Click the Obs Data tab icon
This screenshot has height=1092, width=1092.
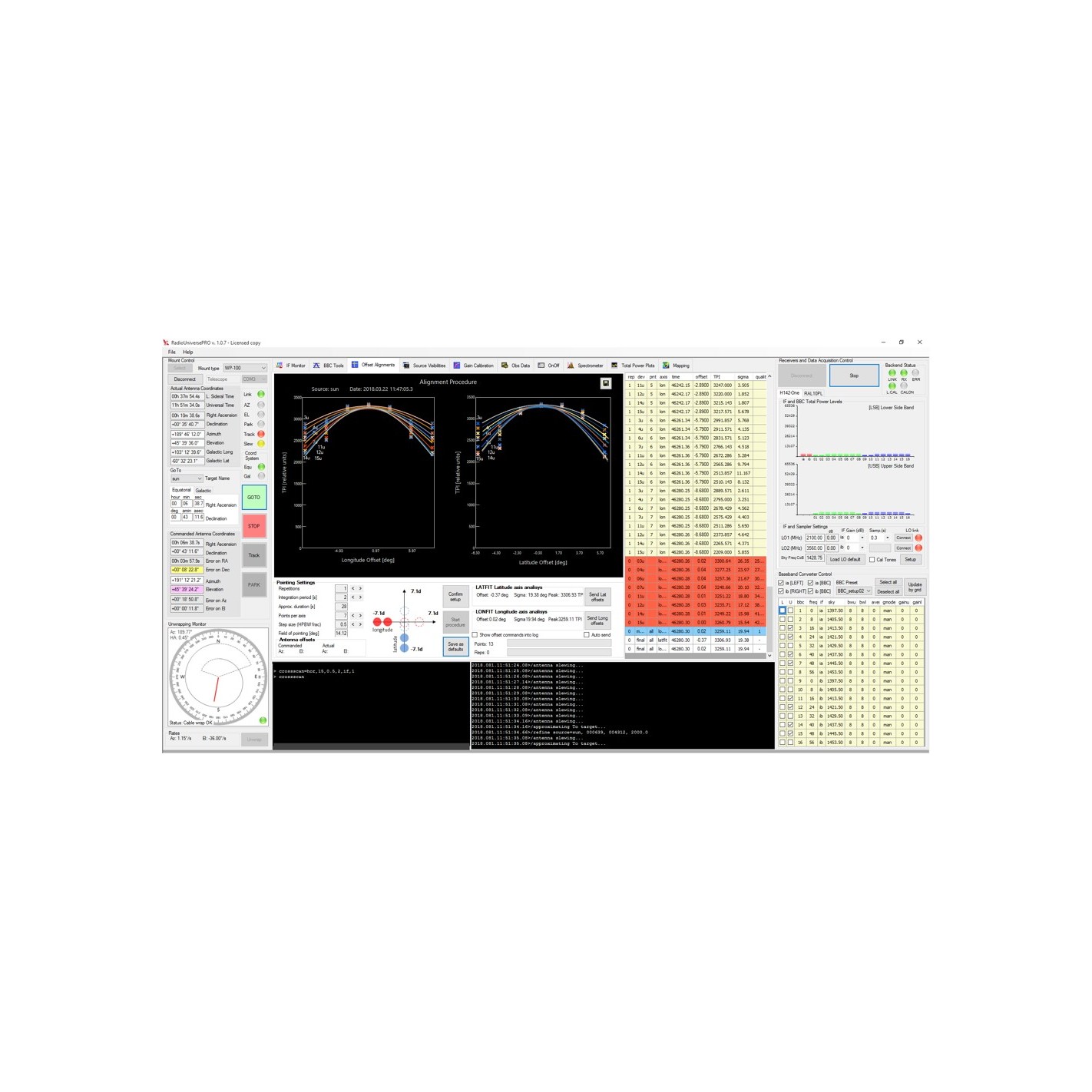[505, 366]
